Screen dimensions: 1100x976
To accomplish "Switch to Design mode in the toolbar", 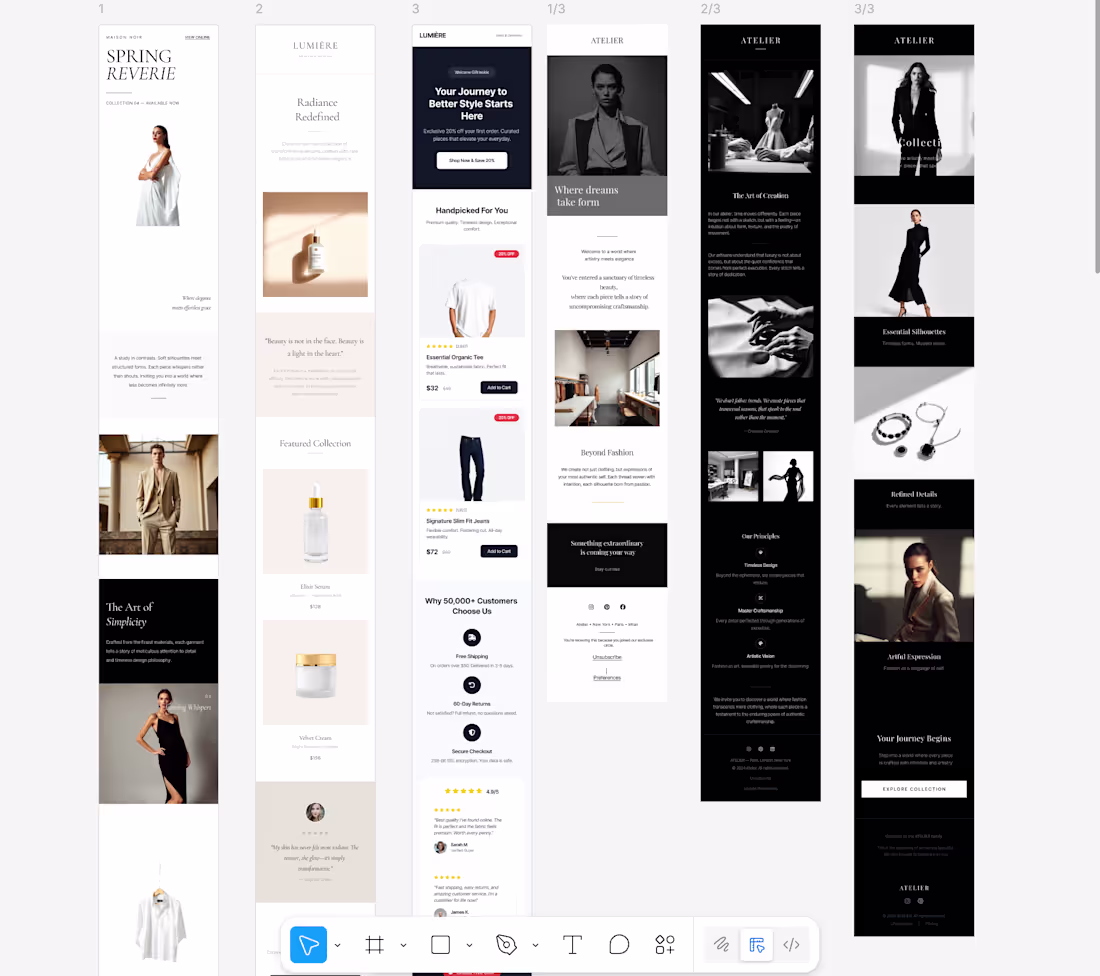I will tap(756, 944).
